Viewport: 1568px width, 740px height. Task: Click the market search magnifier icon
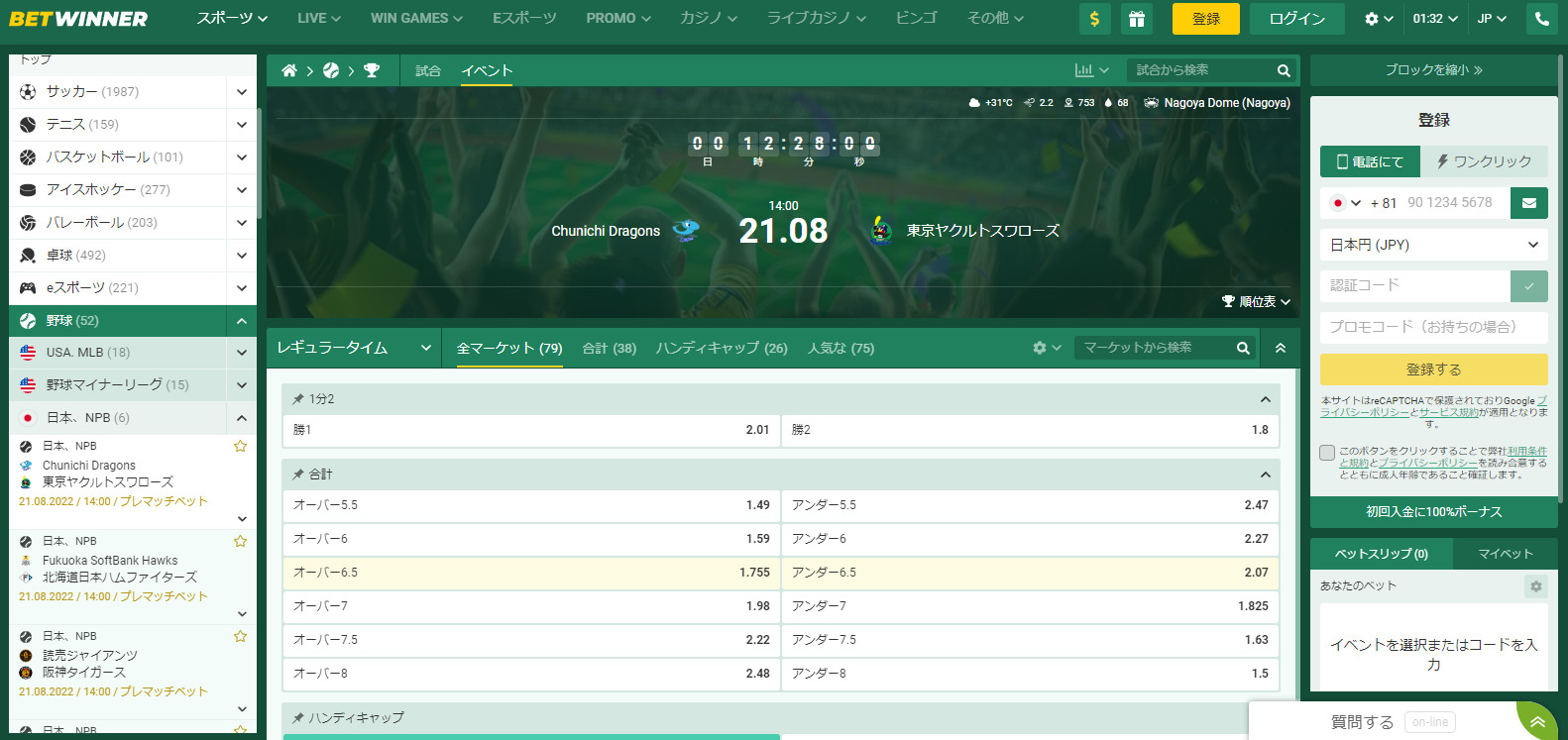tap(1243, 348)
